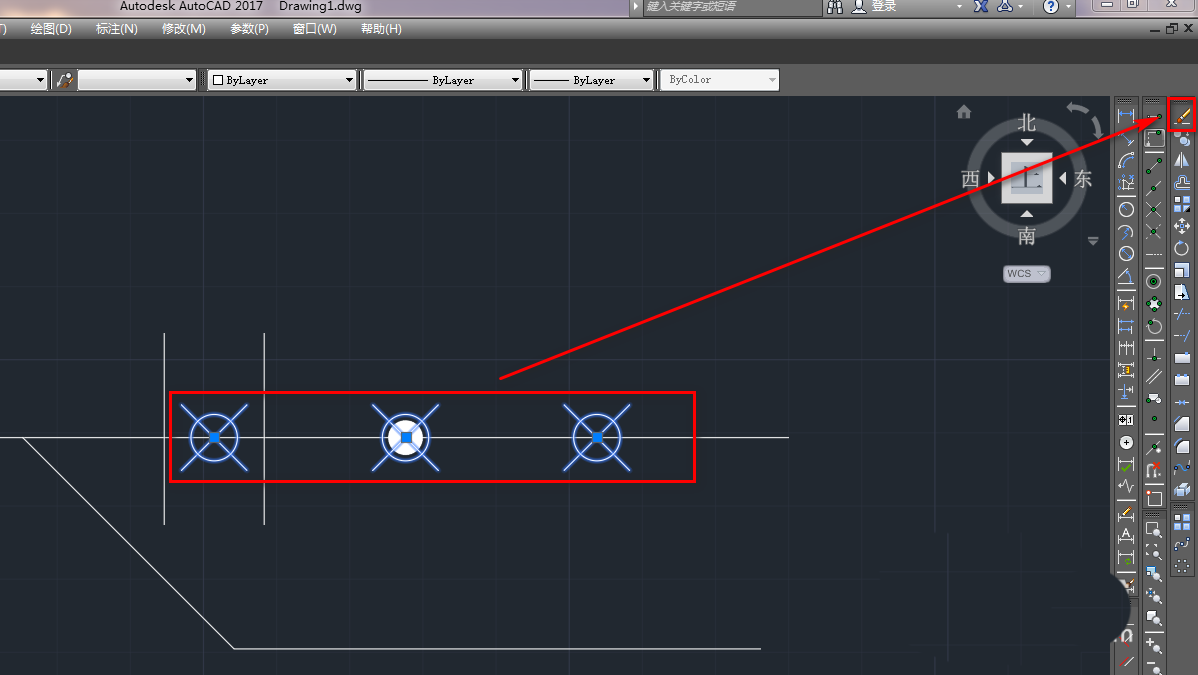Click the 北 direction on ViewCube compass

pyautogui.click(x=1027, y=123)
